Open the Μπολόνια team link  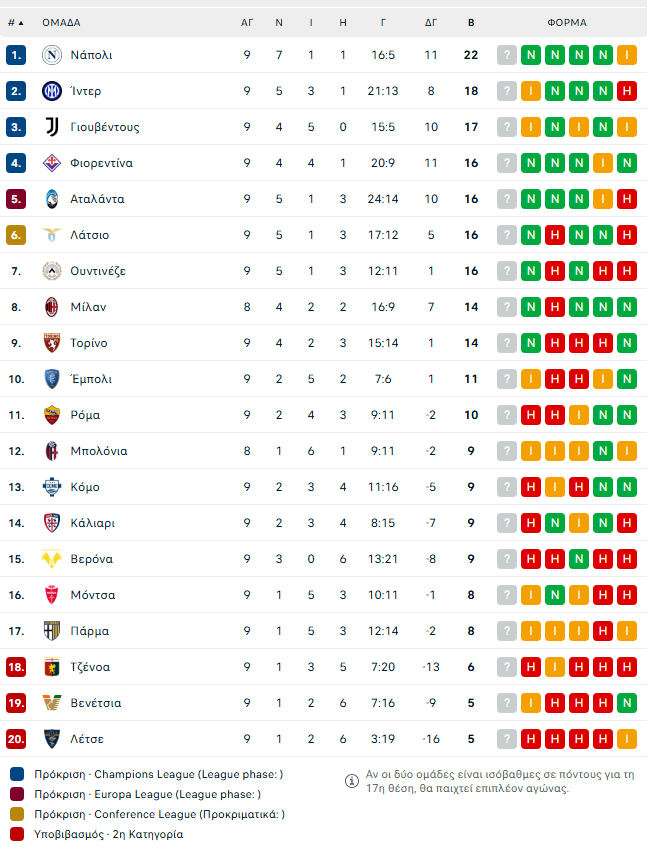pos(99,451)
